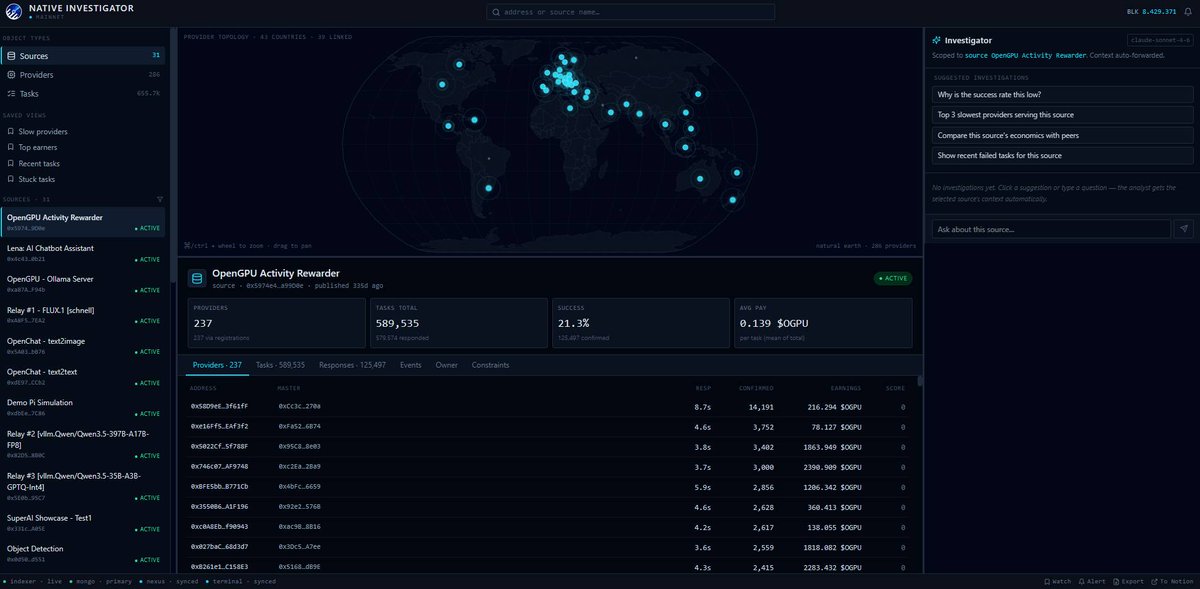Click Export in the status bar

pos(1130,581)
